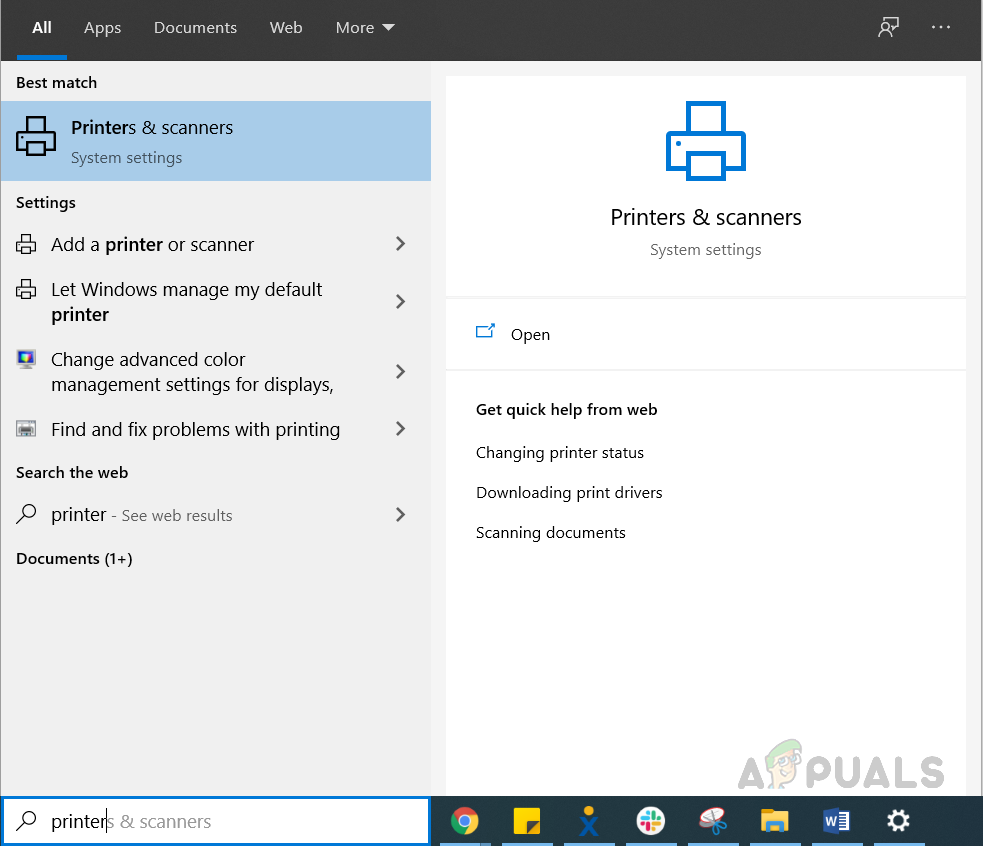
Task: Expand arrow for Find and fix printing problems
Action: click(400, 429)
